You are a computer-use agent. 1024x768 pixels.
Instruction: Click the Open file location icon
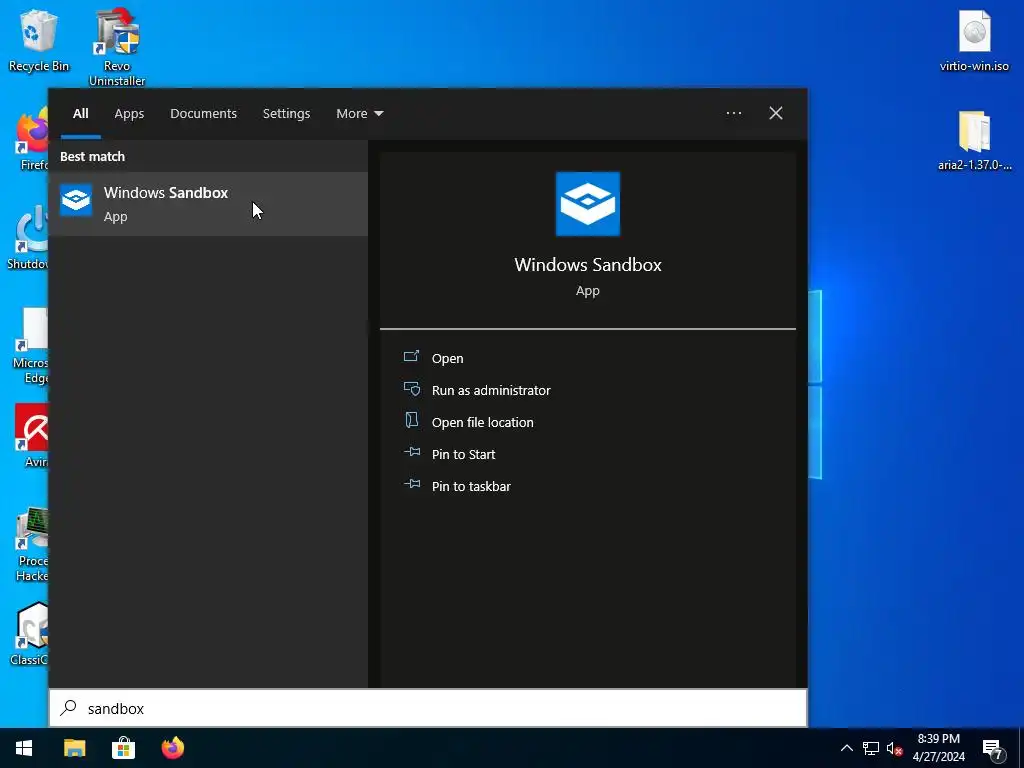point(411,420)
